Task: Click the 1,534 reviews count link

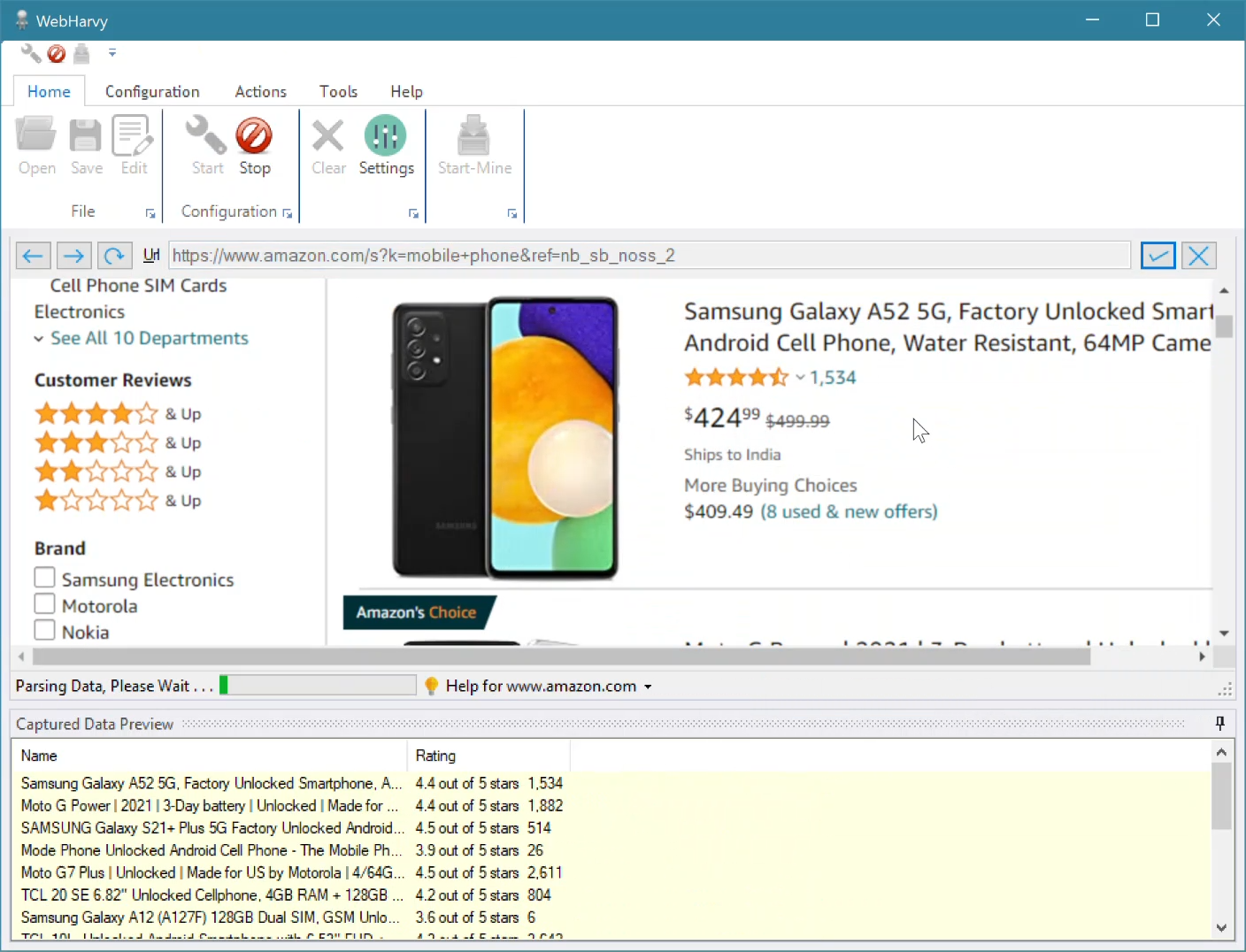Action: [833, 378]
